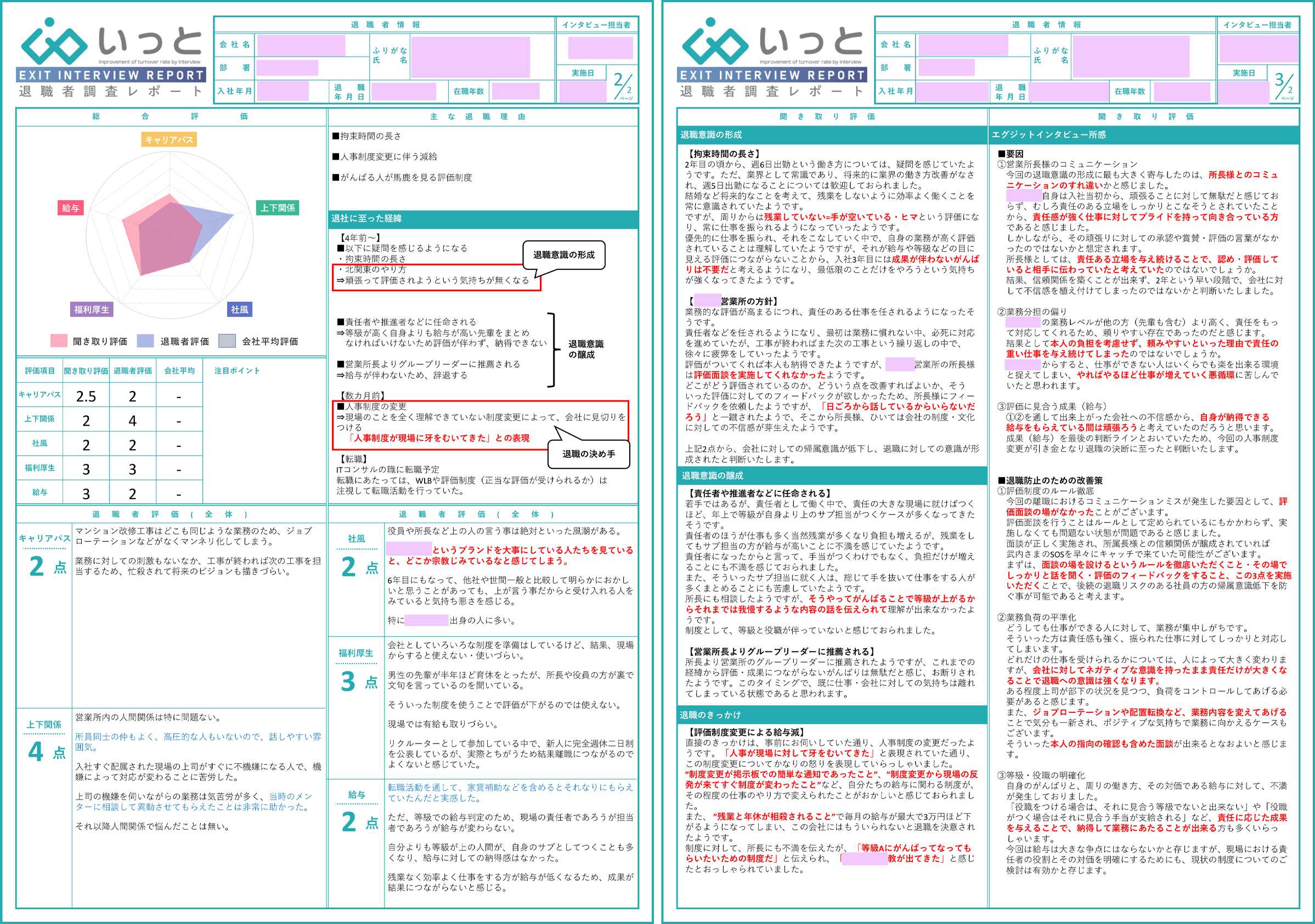1315x924 pixels.
Task: Click the ■がんばる人が馬鹿を見る評価制度 line
Action: 402,178
